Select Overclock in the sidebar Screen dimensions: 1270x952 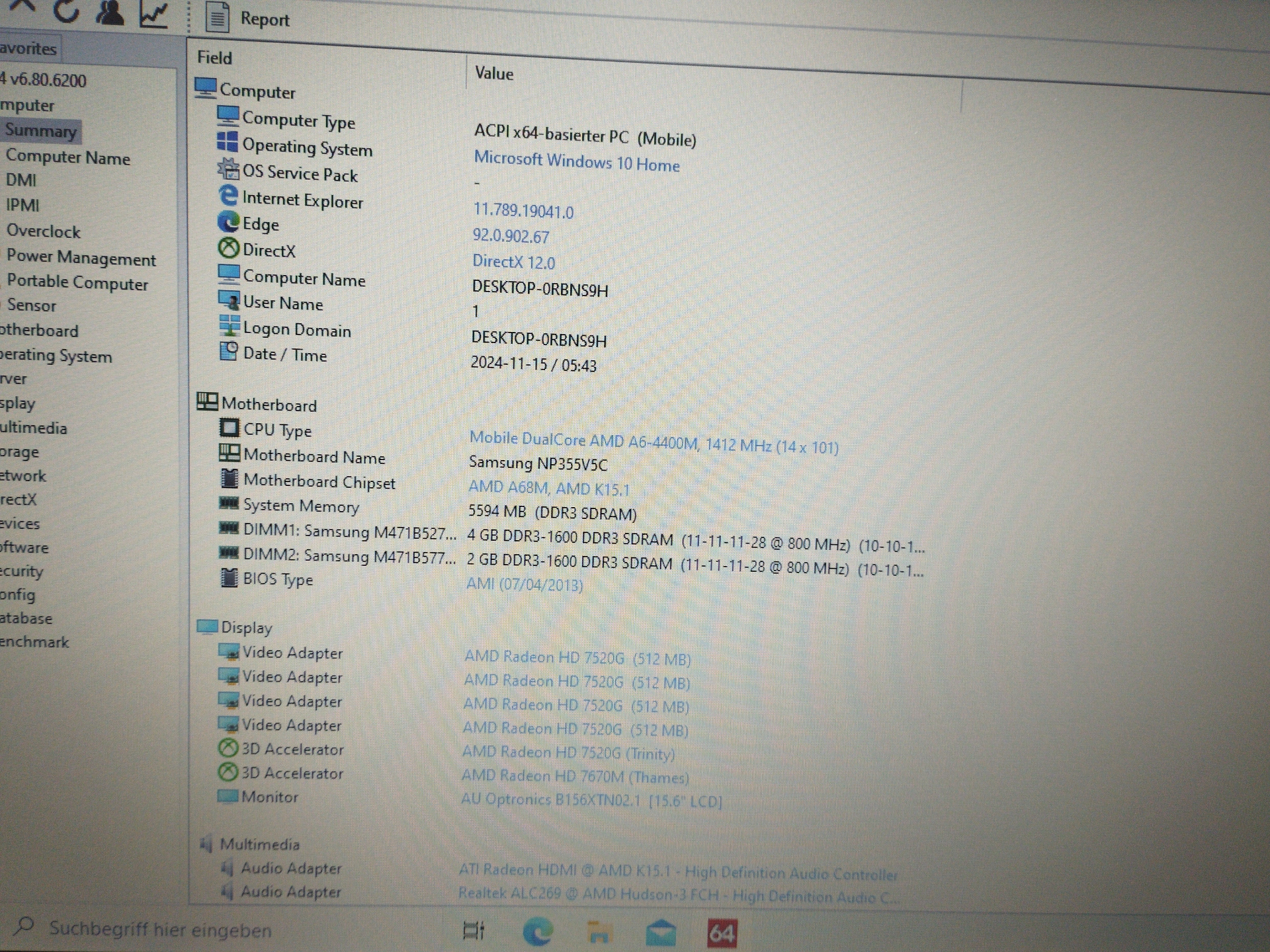[44, 231]
